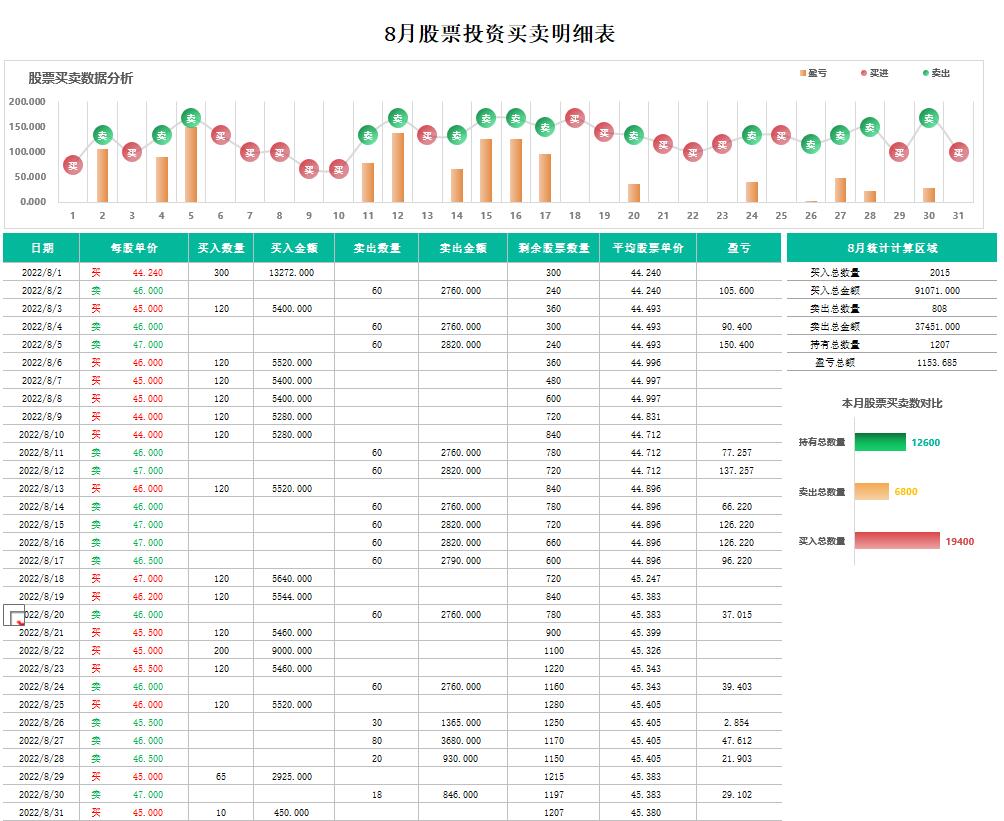
Task: Click the red 买 marker above day 31
Action: pyautogui.click(x=958, y=152)
